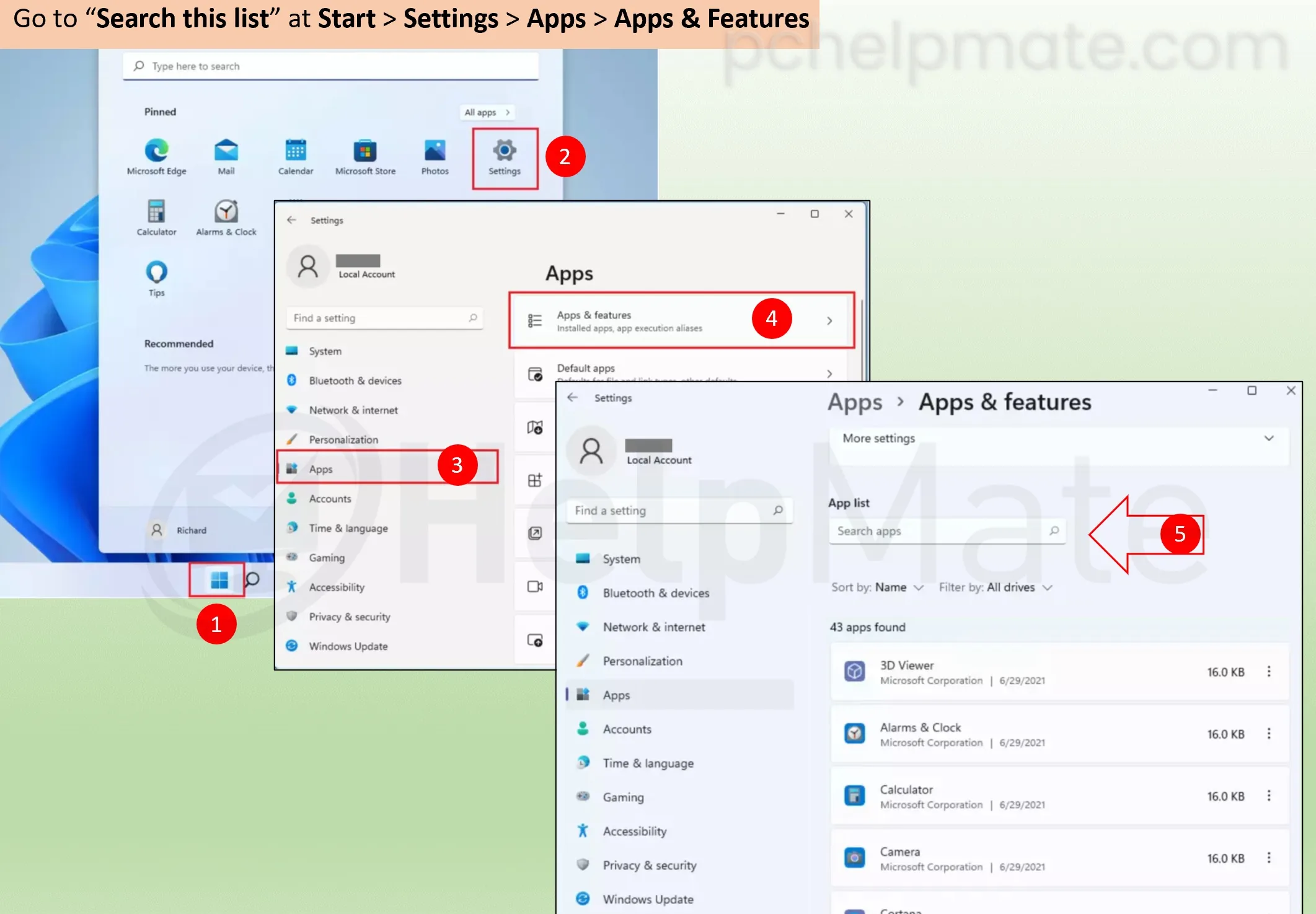Image resolution: width=1316 pixels, height=914 pixels.
Task: Select Time & language in front Settings sidebar
Action: click(680, 763)
